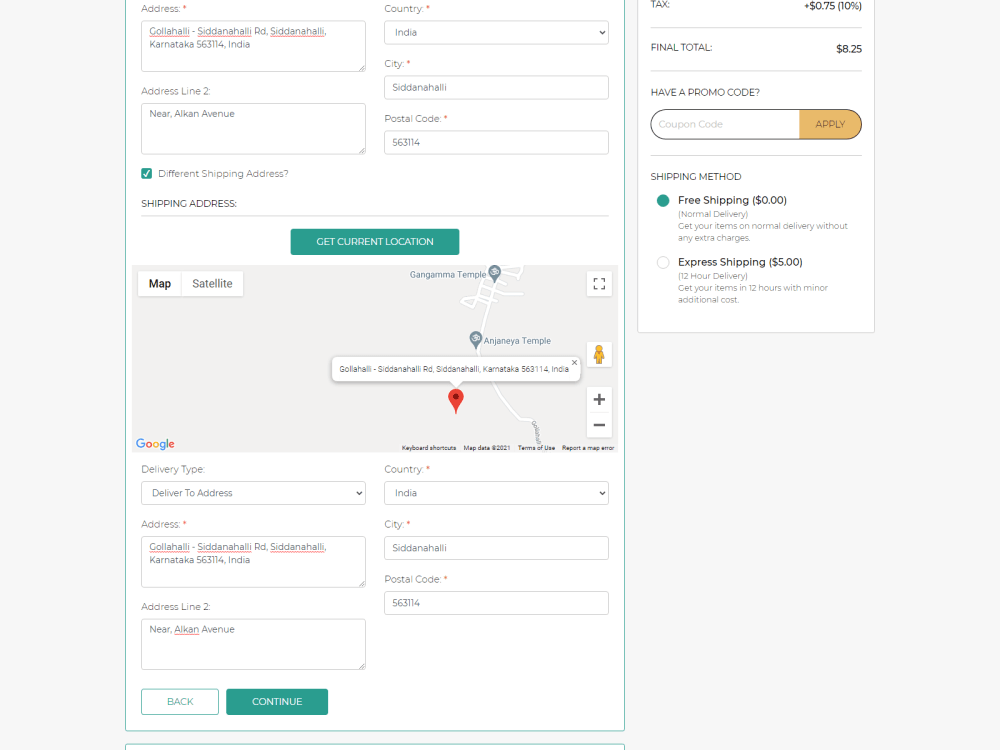Switch the map to Satellite view
This screenshot has width=1000, height=750.
[x=212, y=283]
